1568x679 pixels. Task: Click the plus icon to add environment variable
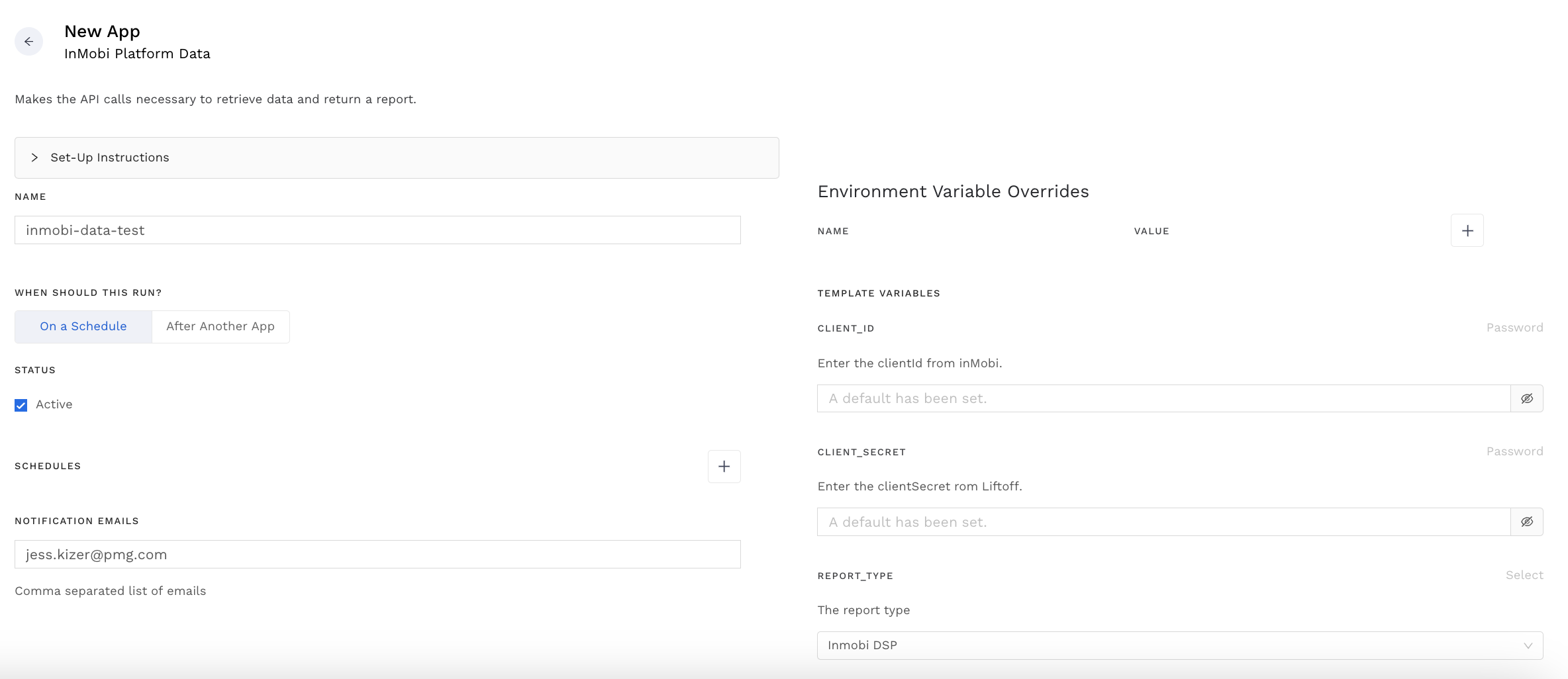point(1467,230)
